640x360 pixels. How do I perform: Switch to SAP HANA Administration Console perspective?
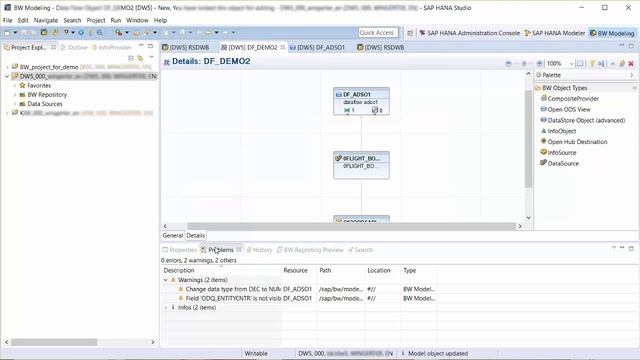(469, 33)
